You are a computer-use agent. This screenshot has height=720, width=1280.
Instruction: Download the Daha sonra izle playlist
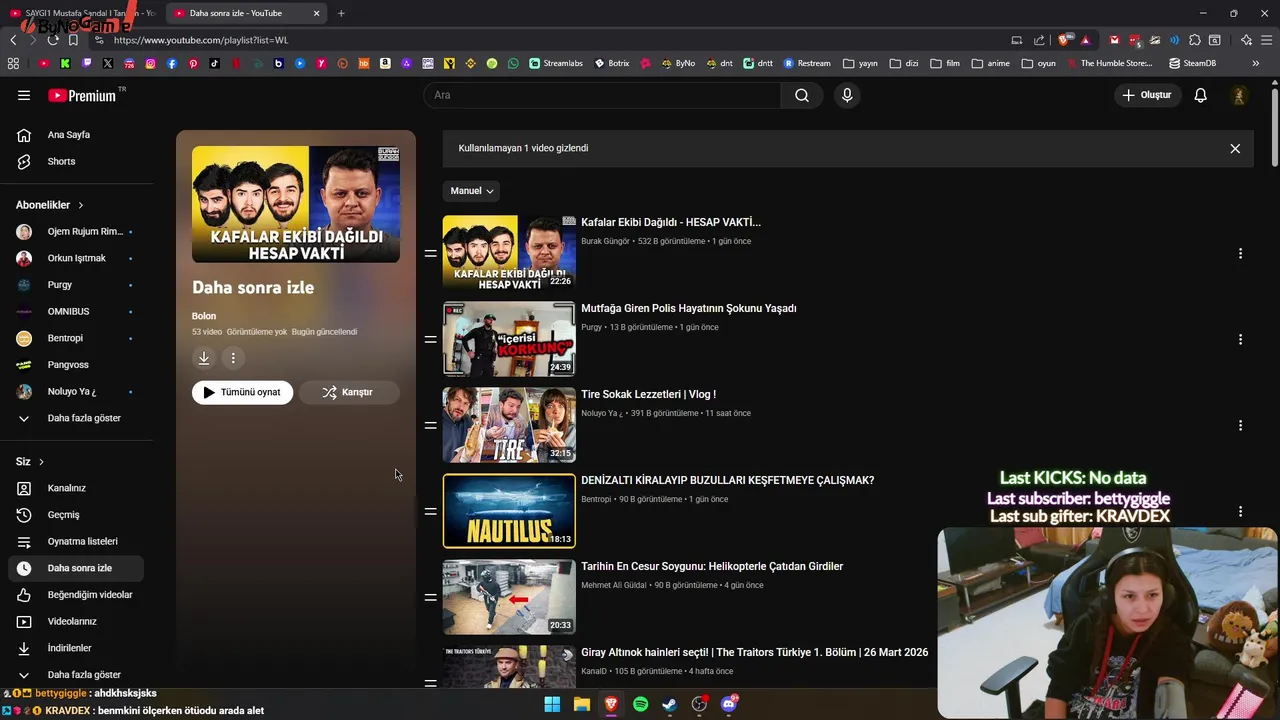[204, 358]
